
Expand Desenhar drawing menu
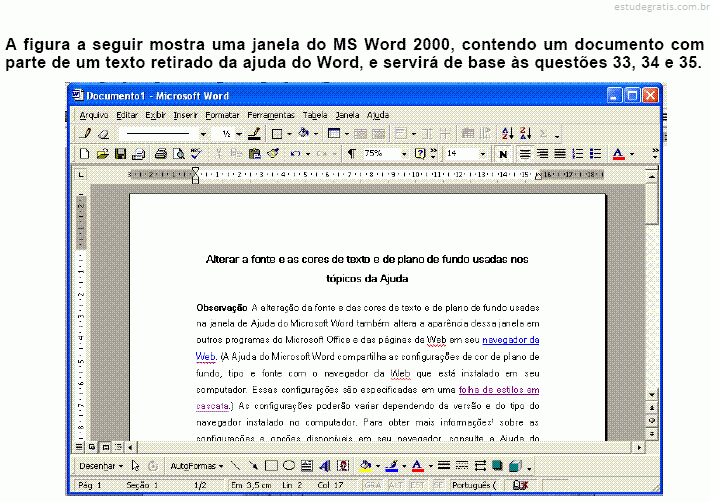101,466
